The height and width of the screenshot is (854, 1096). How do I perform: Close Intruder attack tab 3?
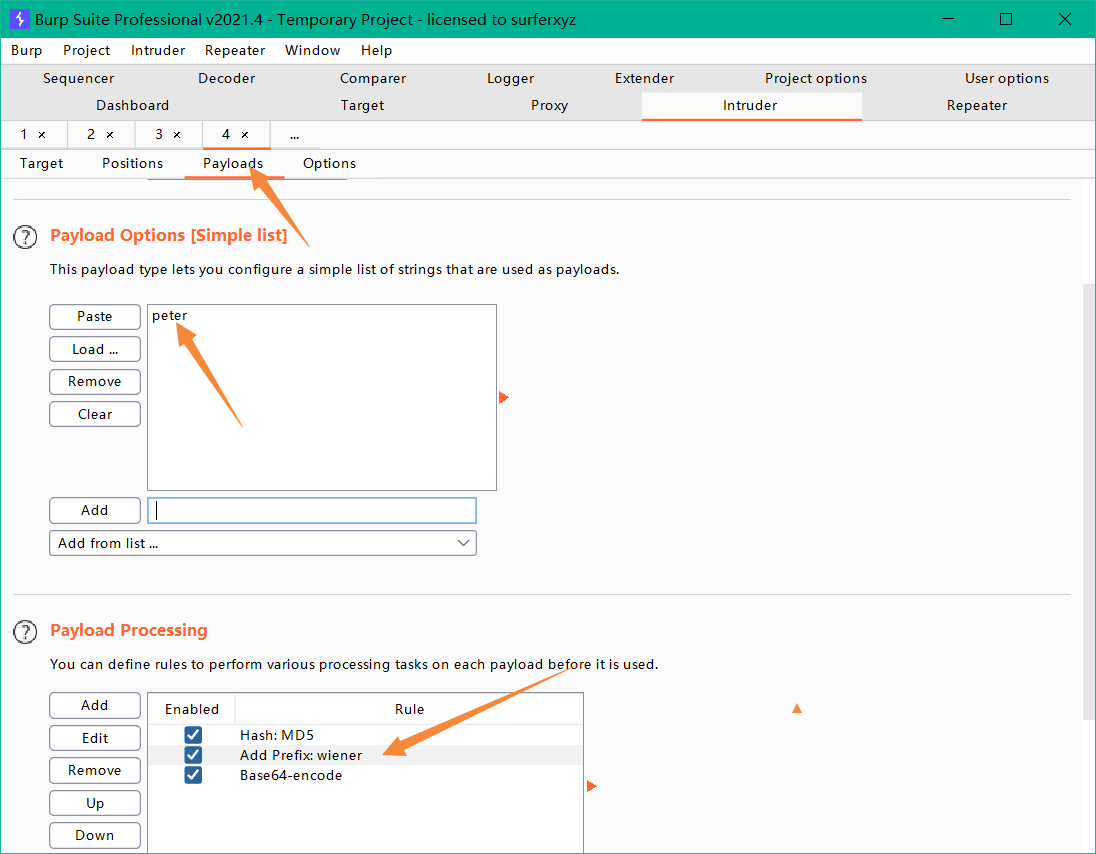tap(177, 135)
